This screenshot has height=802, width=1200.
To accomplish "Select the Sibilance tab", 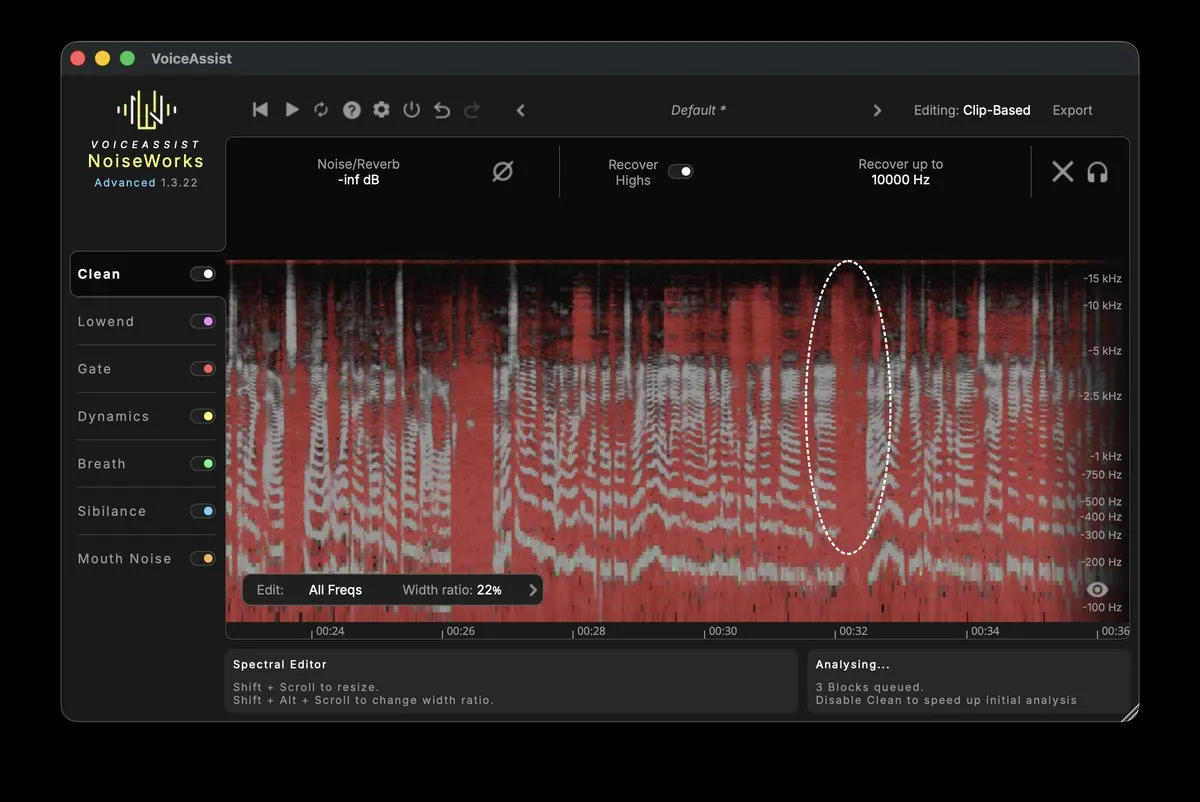I will tap(112, 511).
